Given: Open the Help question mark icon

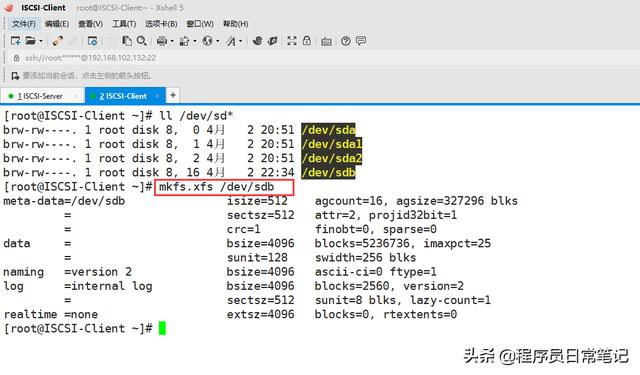Looking at the screenshot, I should click(346, 41).
